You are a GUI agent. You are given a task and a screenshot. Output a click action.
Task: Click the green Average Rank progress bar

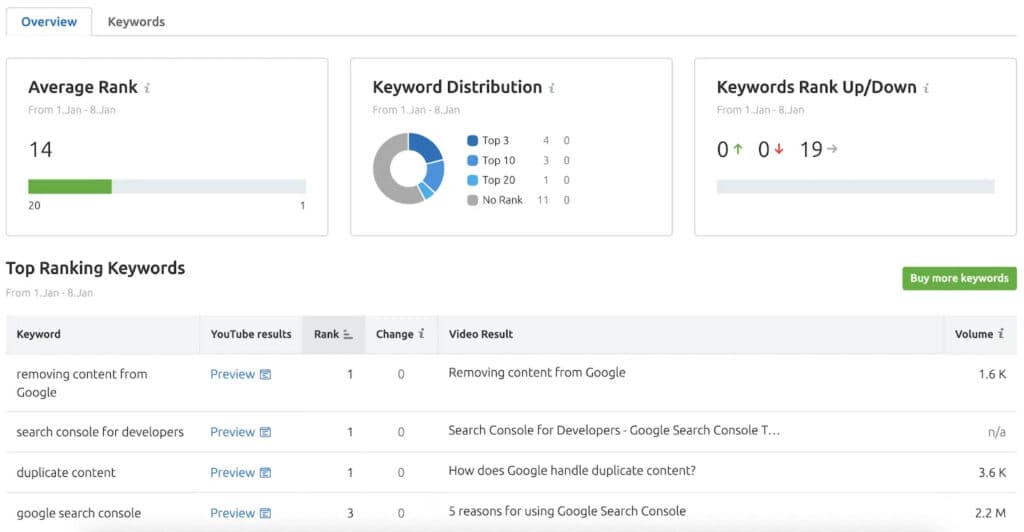coord(70,186)
